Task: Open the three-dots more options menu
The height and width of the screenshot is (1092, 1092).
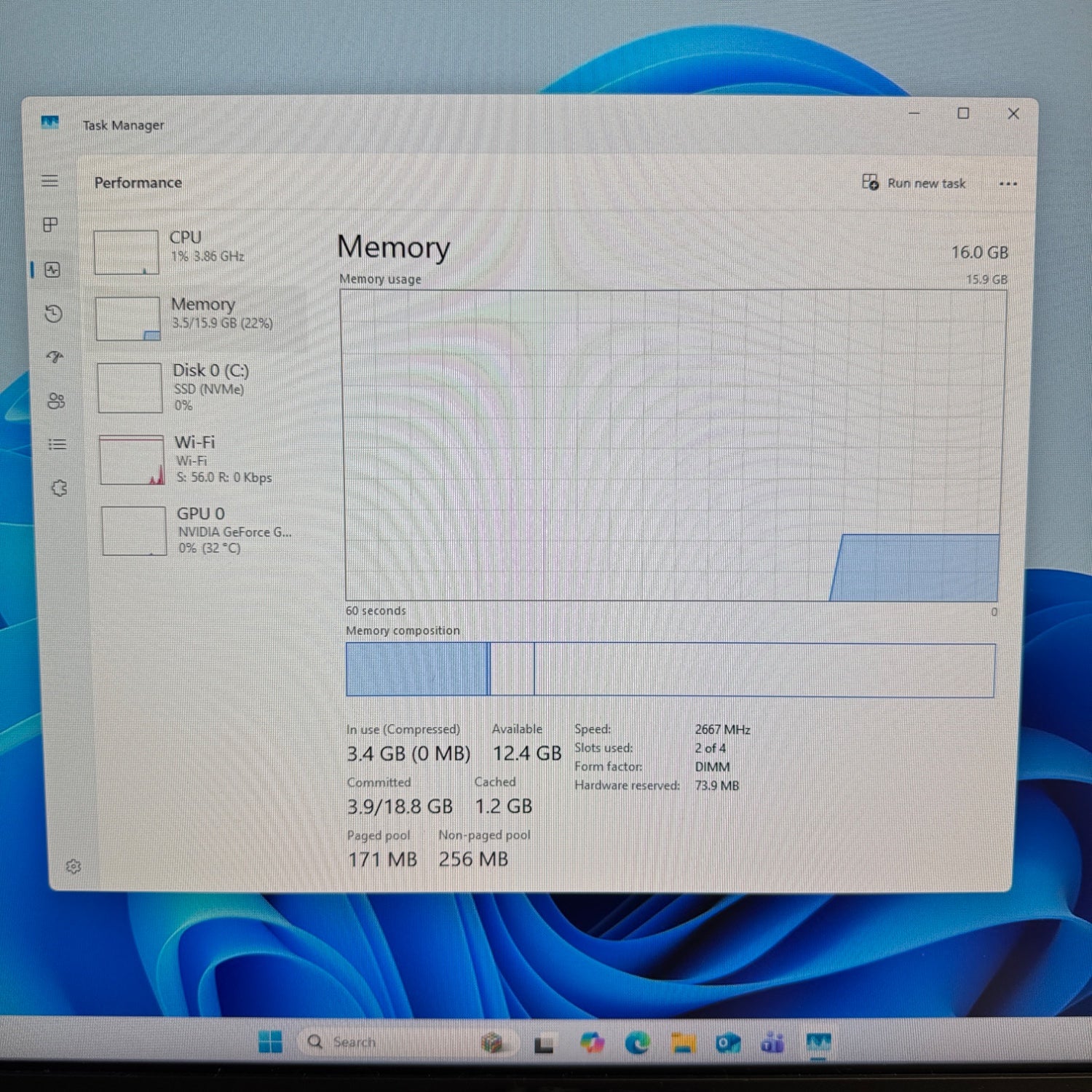Action: pyautogui.click(x=1008, y=183)
